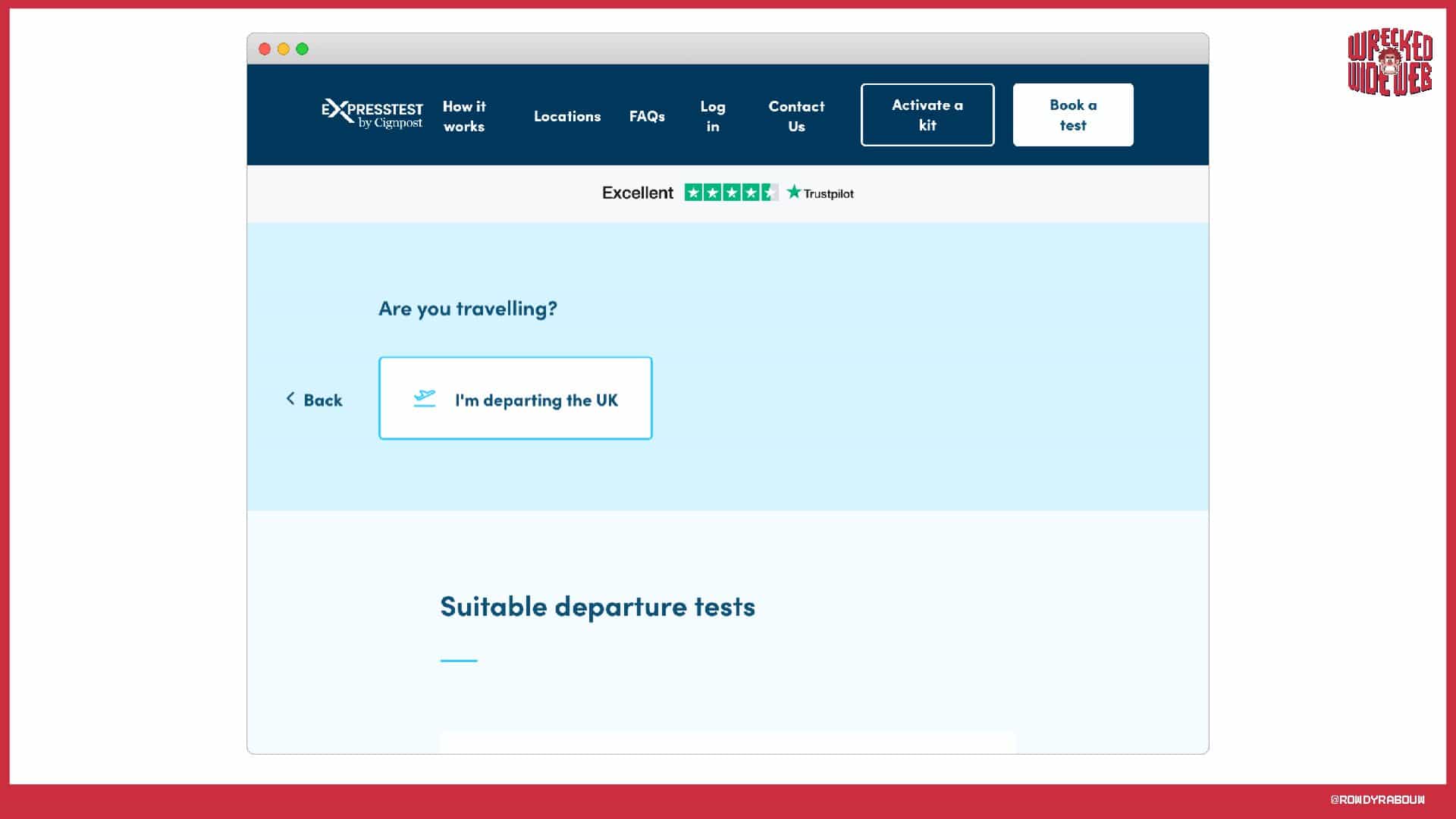This screenshot has height=819, width=1456.
Task: Click the Trustpilot star logo
Action: pos(794,192)
